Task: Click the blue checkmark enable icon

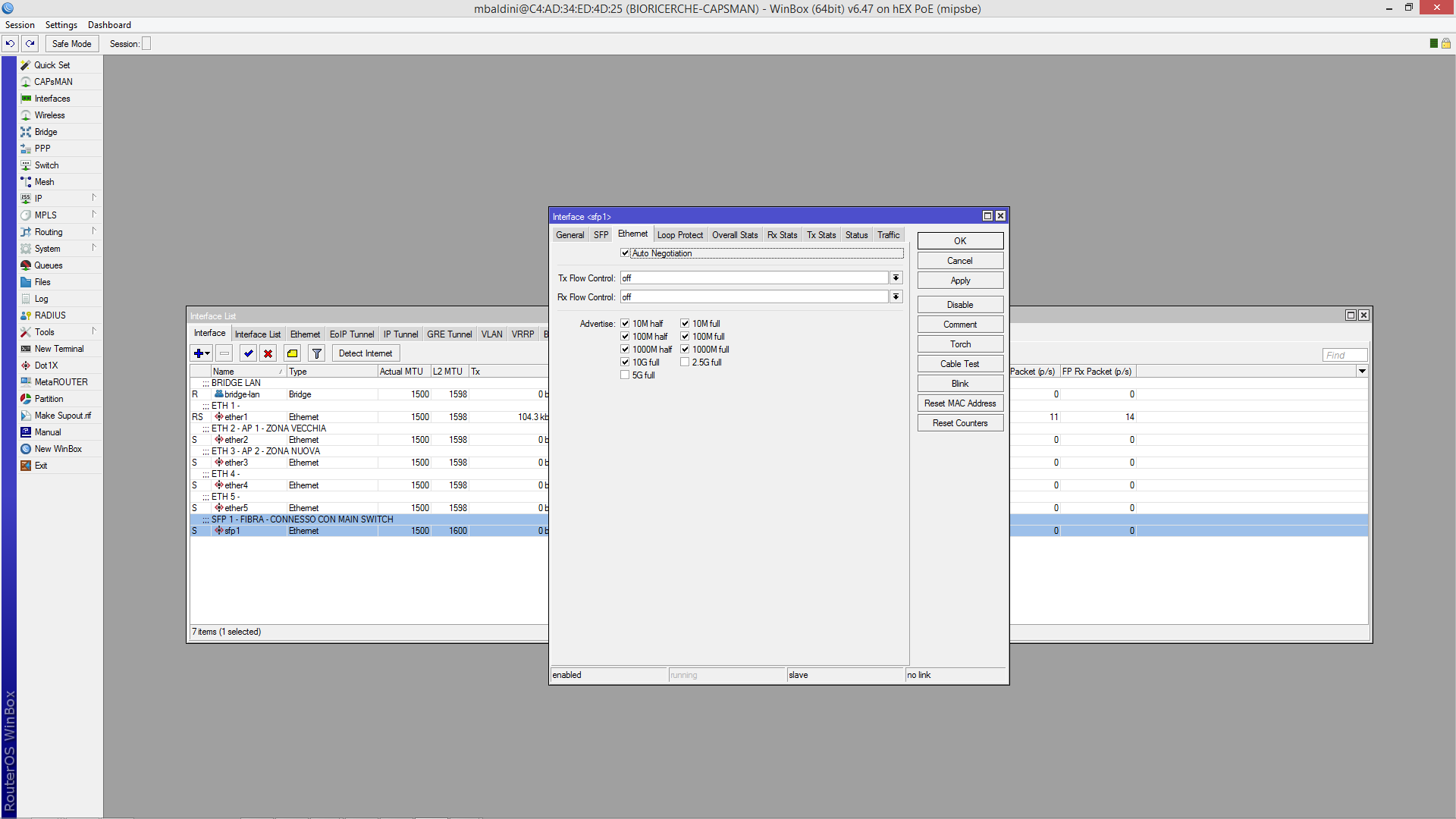Action: 248,353
